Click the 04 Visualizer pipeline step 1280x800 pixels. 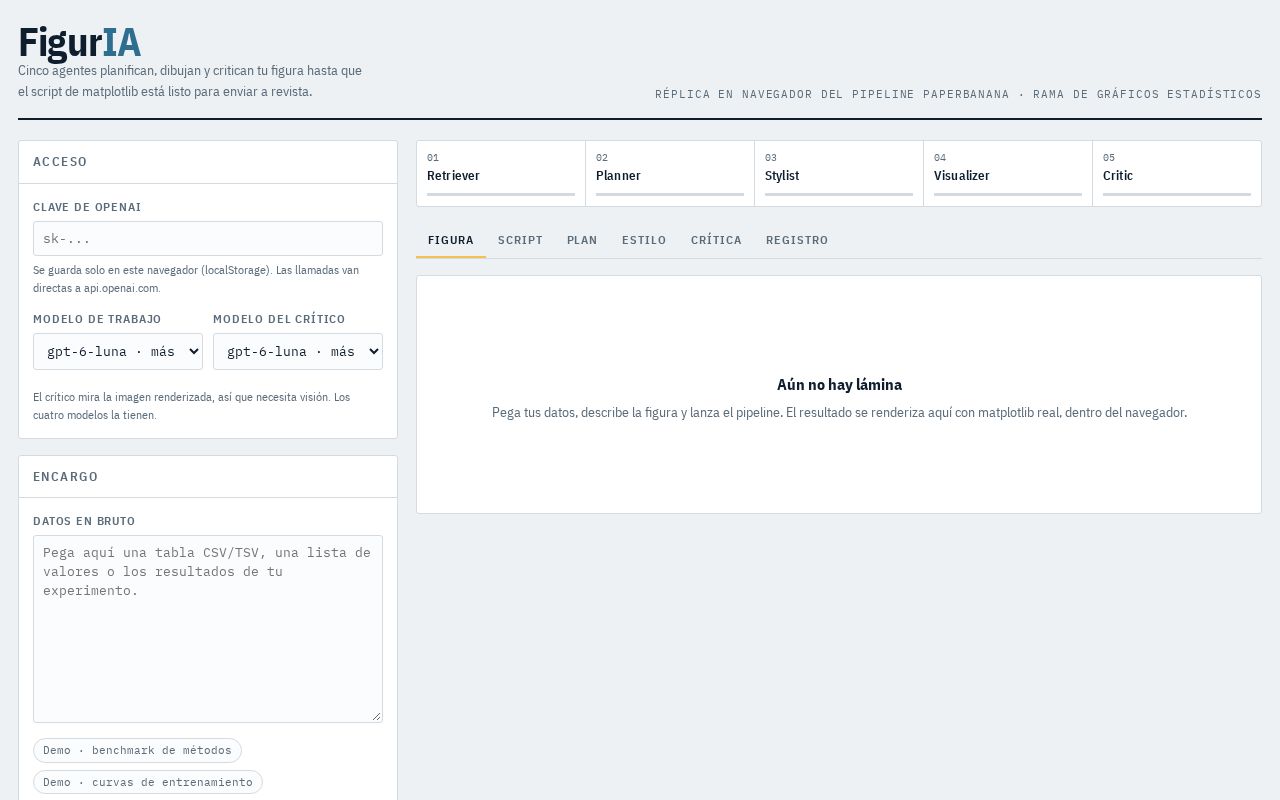pyautogui.click(x=1008, y=174)
